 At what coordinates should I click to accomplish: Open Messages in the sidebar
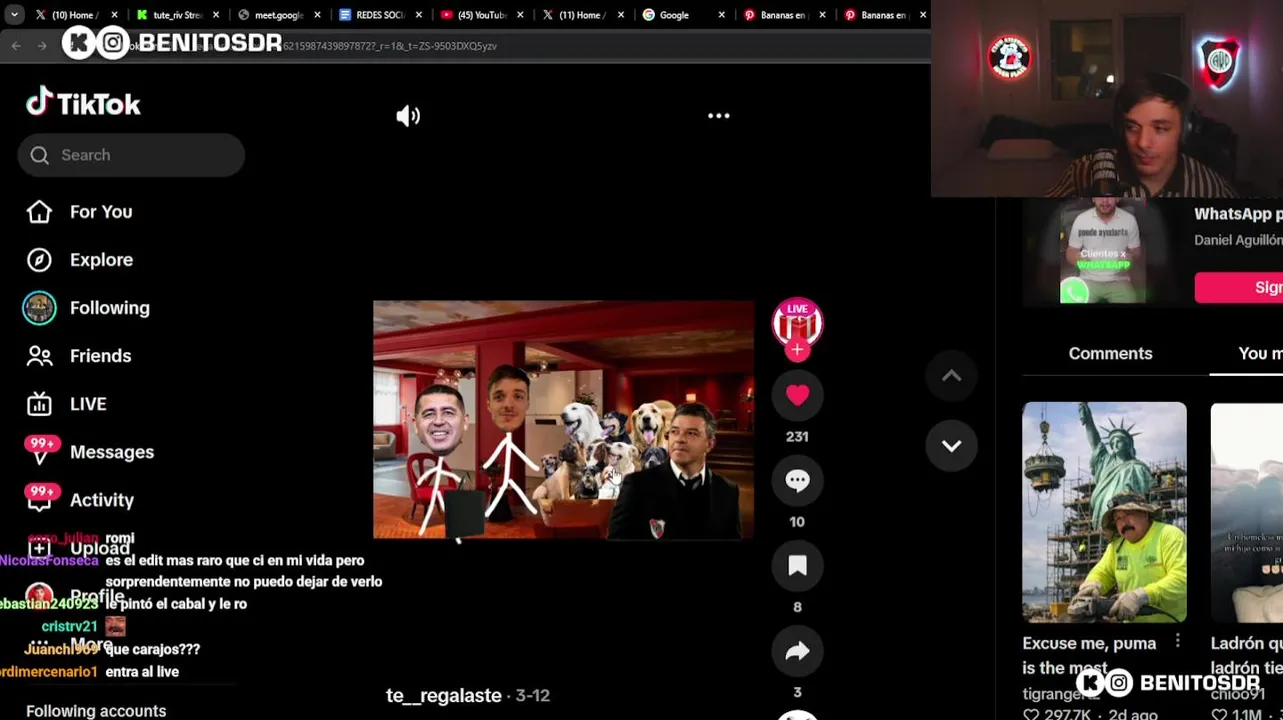(112, 452)
